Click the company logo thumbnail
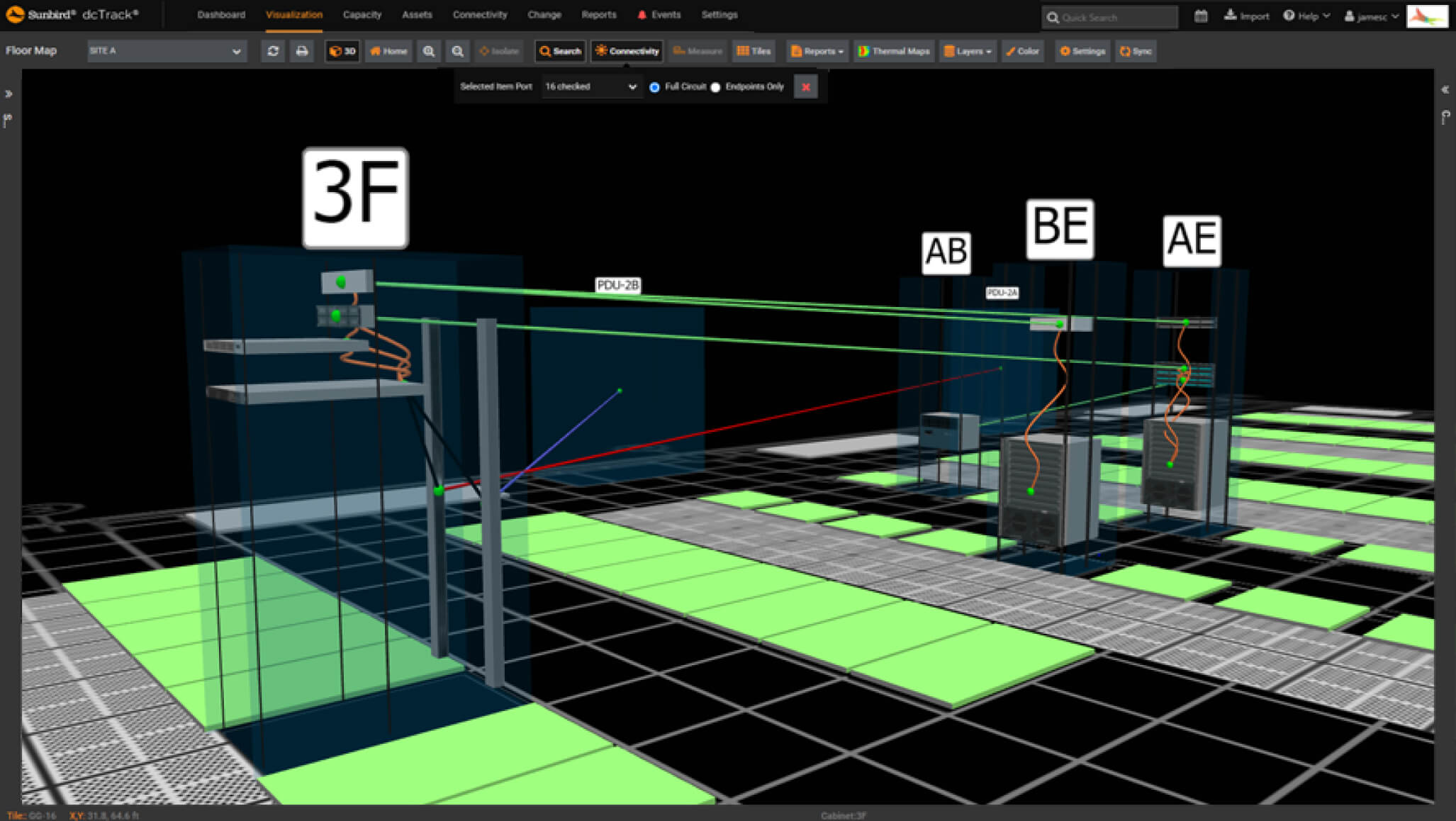Viewport: 1456px width, 821px height. [1427, 16]
